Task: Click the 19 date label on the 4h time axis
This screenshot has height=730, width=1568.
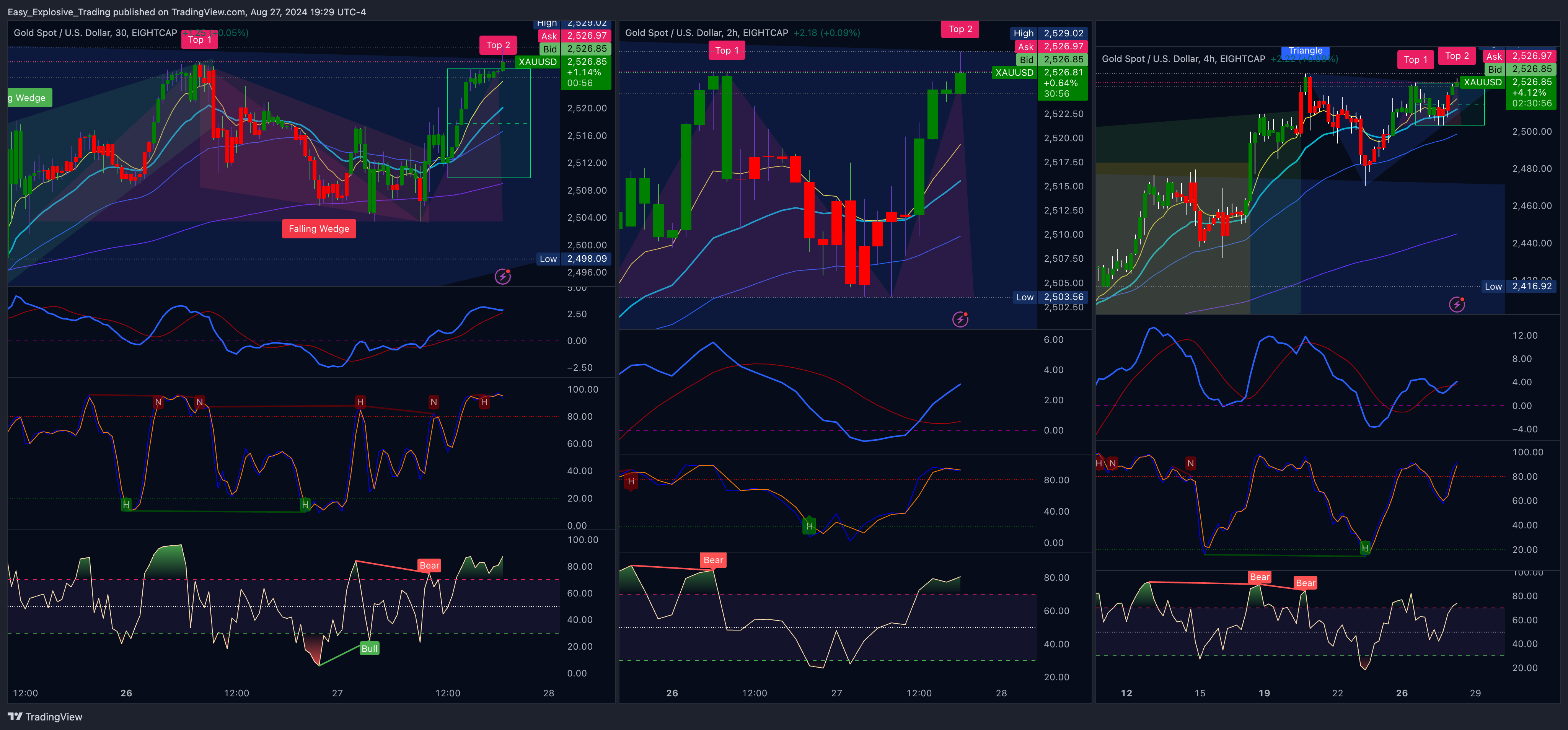Action: [x=1264, y=693]
